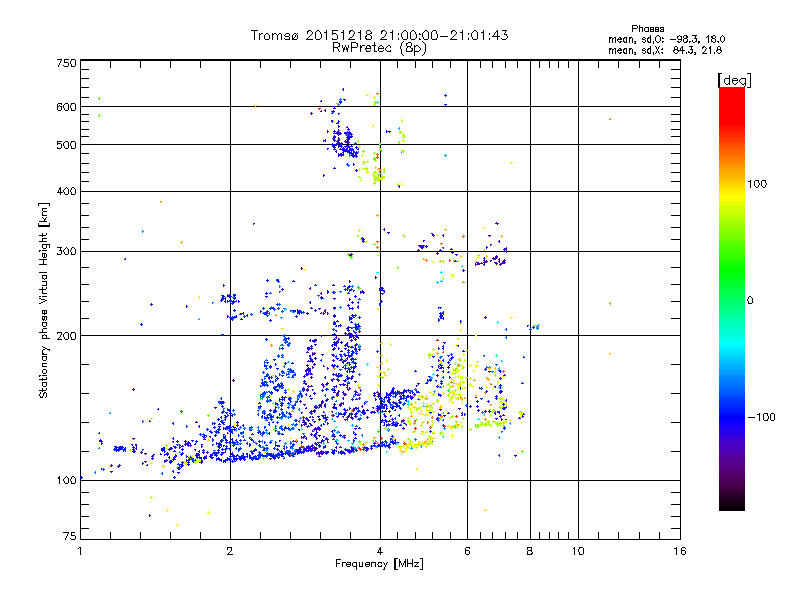The image size is (800, 600).
Task: Click the x-axis tick label '8'
Action: [530, 551]
